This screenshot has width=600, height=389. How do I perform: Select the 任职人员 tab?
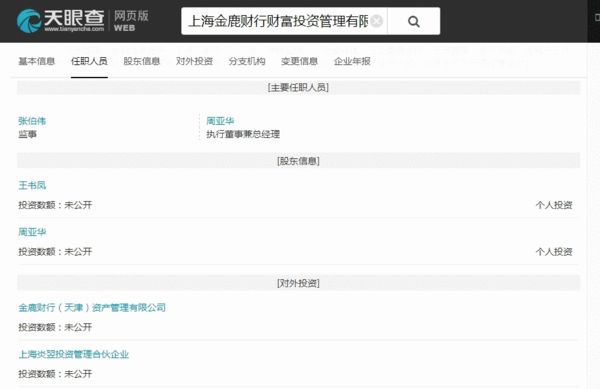click(x=89, y=61)
